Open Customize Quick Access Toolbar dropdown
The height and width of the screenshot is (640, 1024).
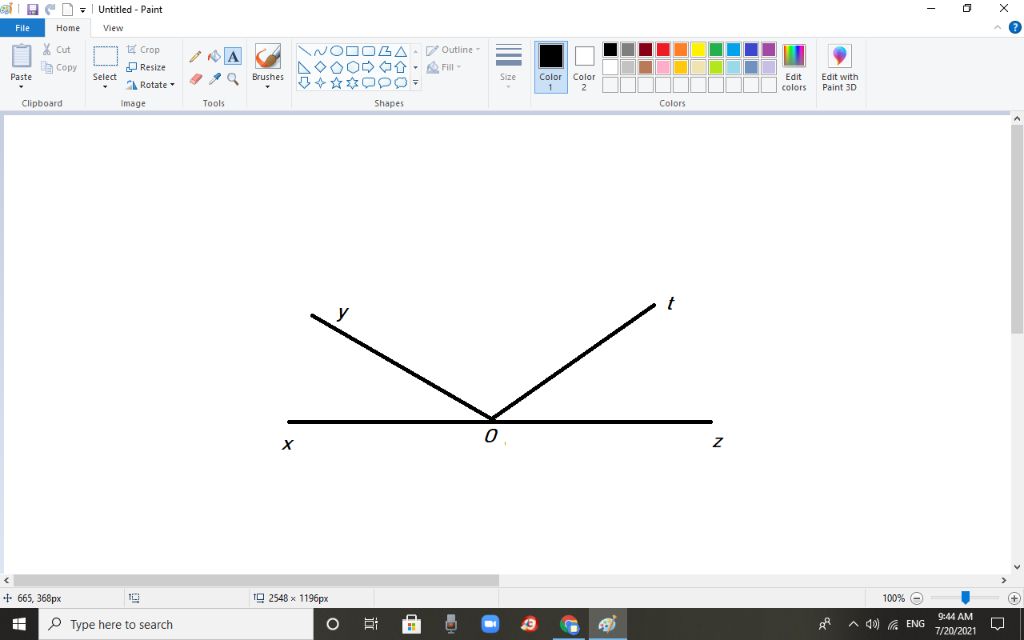point(82,10)
